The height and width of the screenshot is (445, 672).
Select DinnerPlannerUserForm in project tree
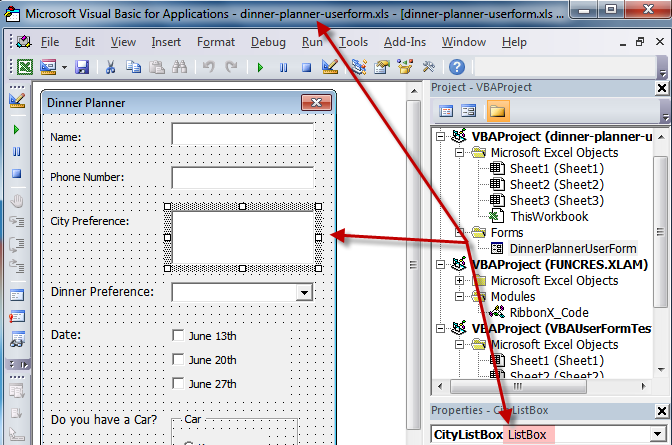coord(572,248)
